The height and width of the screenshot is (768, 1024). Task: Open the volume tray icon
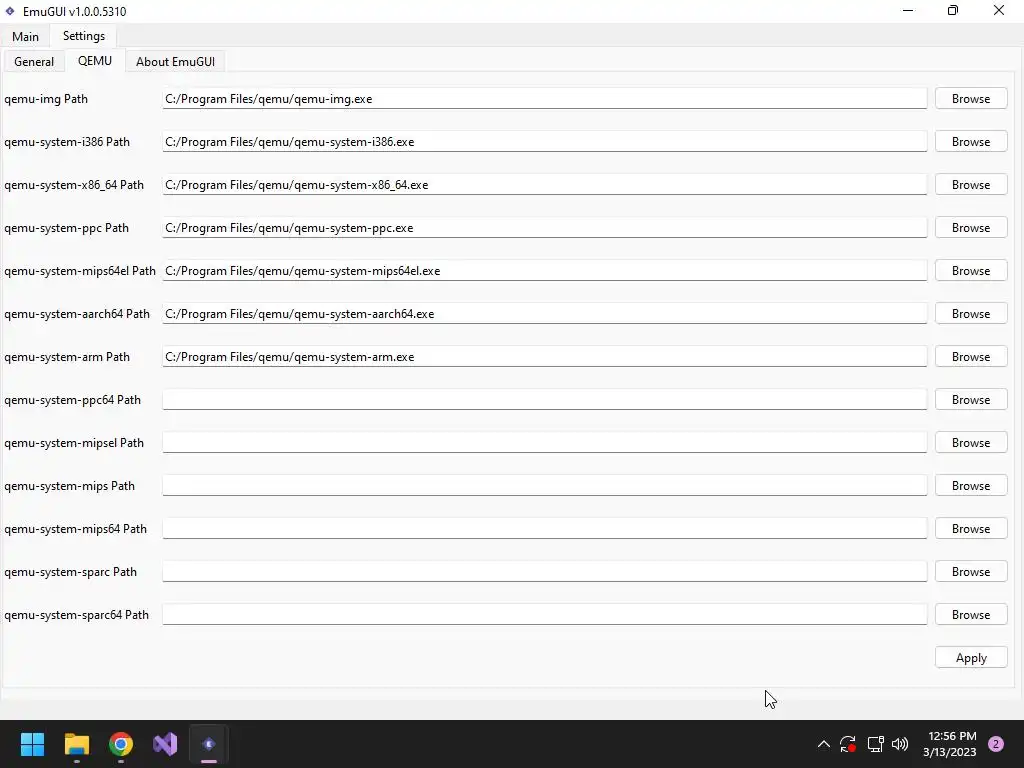pyautogui.click(x=900, y=744)
